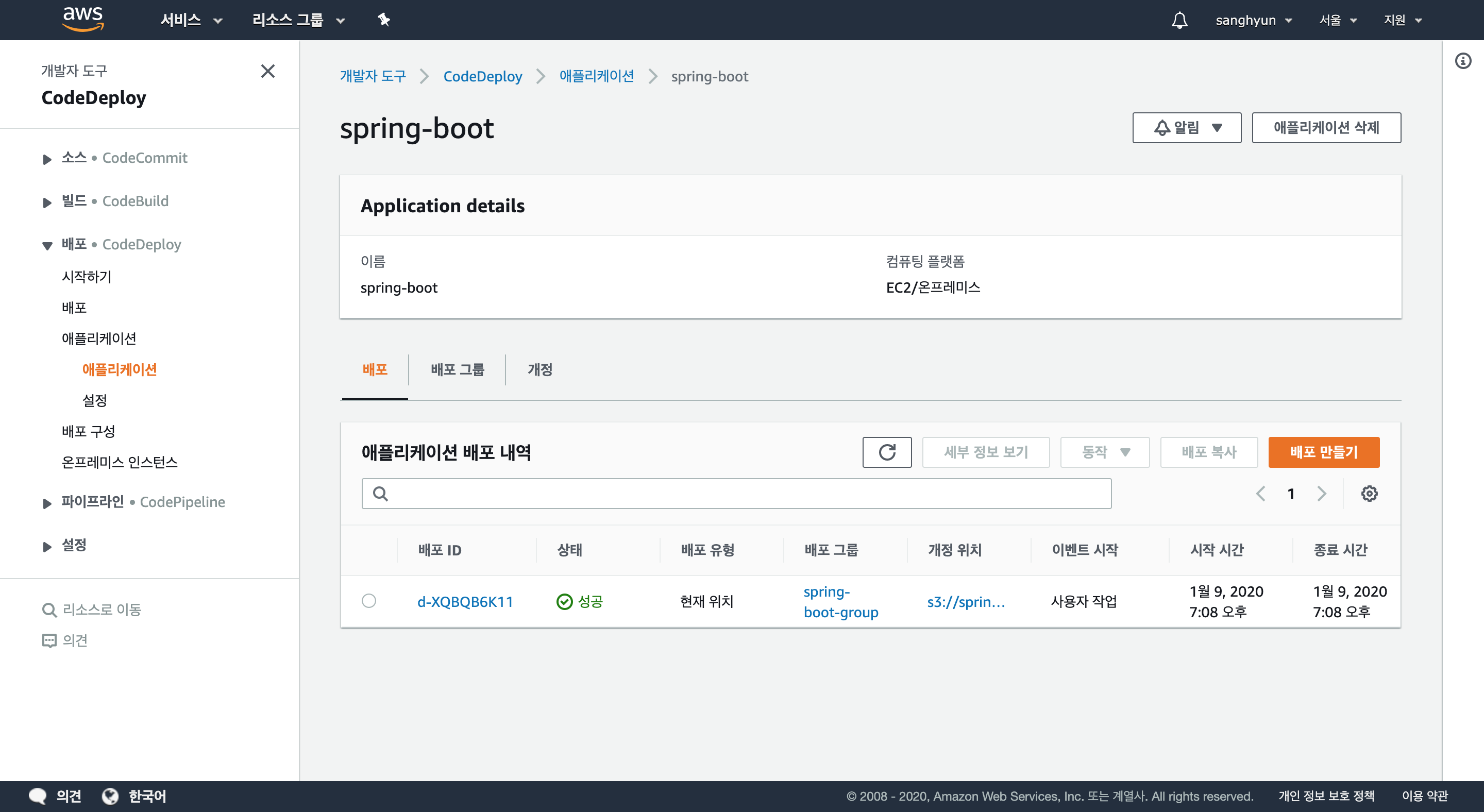The image size is (1484, 812).
Task: Switch to the 배포 그룹 tab
Action: click(458, 369)
